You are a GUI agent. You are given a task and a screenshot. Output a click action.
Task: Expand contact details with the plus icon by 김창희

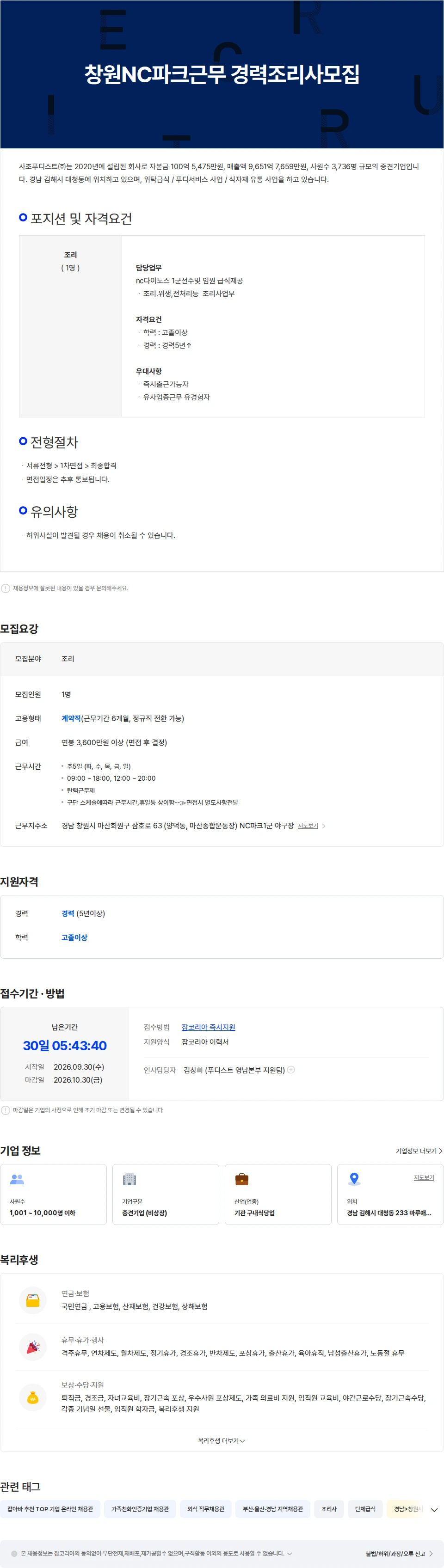pos(291,1070)
